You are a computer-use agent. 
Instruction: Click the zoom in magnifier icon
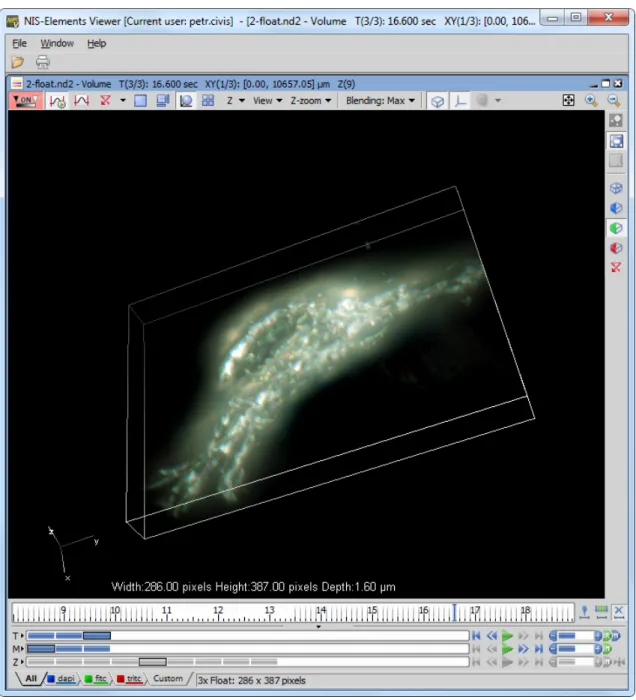tap(591, 100)
